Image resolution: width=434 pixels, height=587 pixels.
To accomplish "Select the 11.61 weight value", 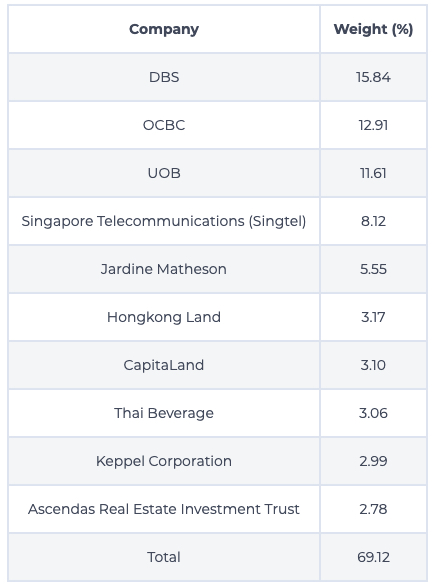I will pos(373,173).
